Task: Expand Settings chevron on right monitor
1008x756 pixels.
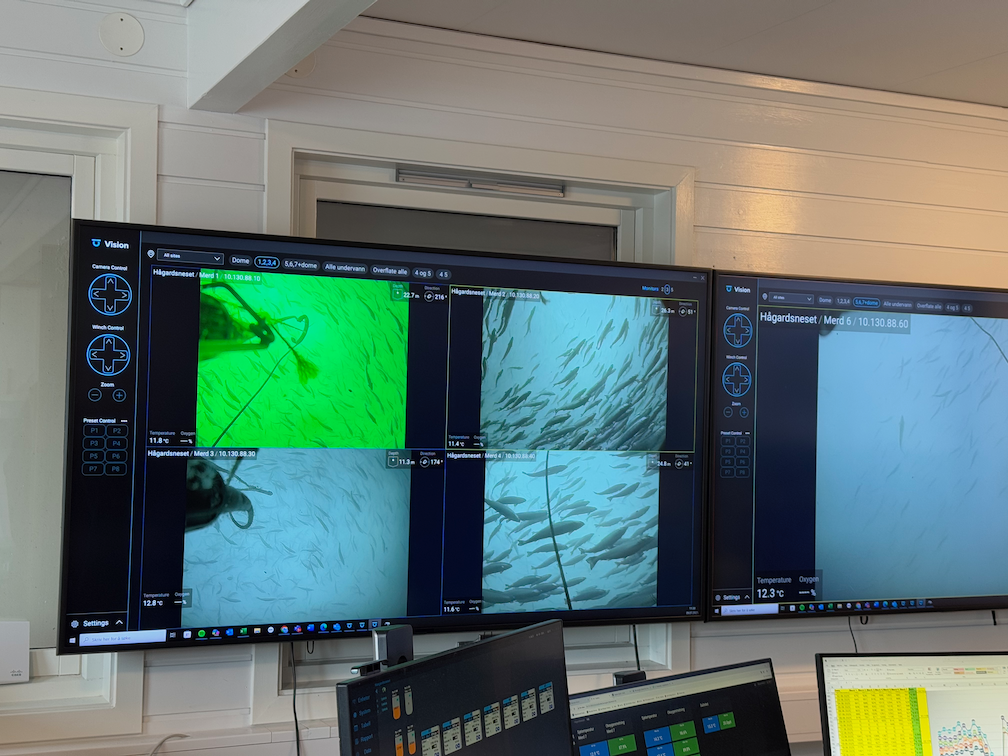Action: pyautogui.click(x=747, y=597)
